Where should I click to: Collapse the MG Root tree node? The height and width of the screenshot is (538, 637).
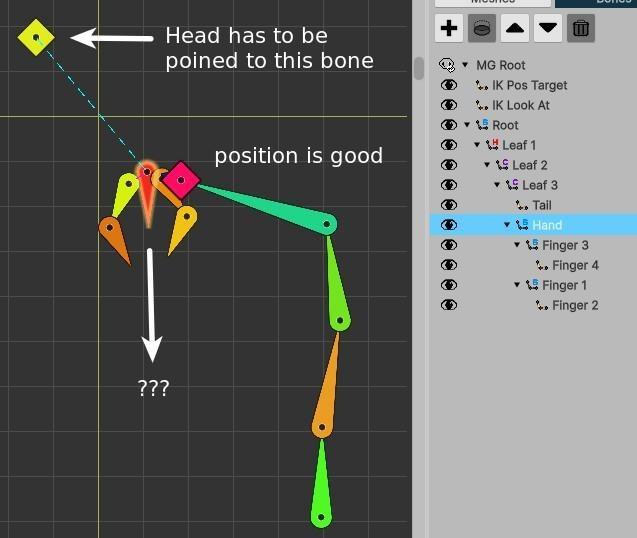467,65
